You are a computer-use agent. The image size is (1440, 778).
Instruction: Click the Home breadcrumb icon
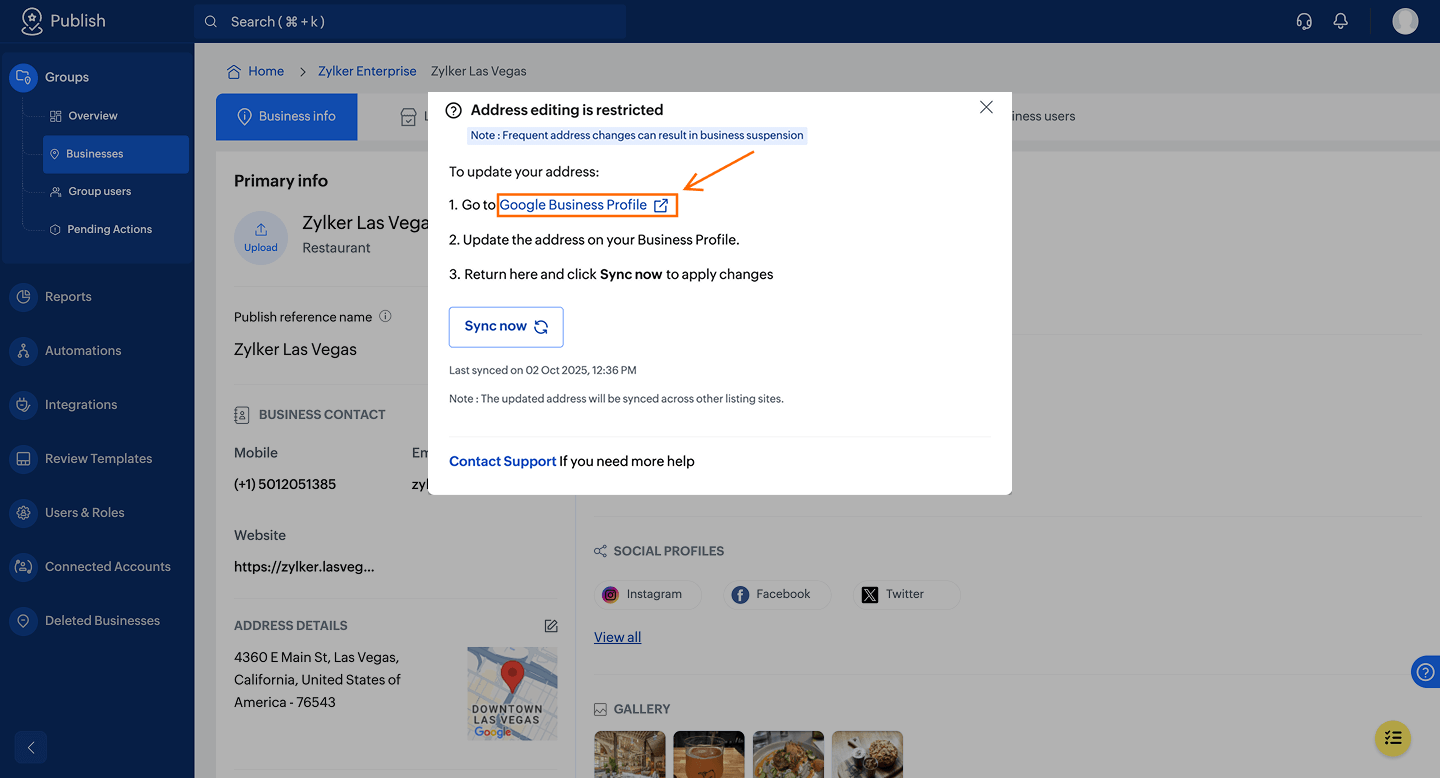[234, 71]
